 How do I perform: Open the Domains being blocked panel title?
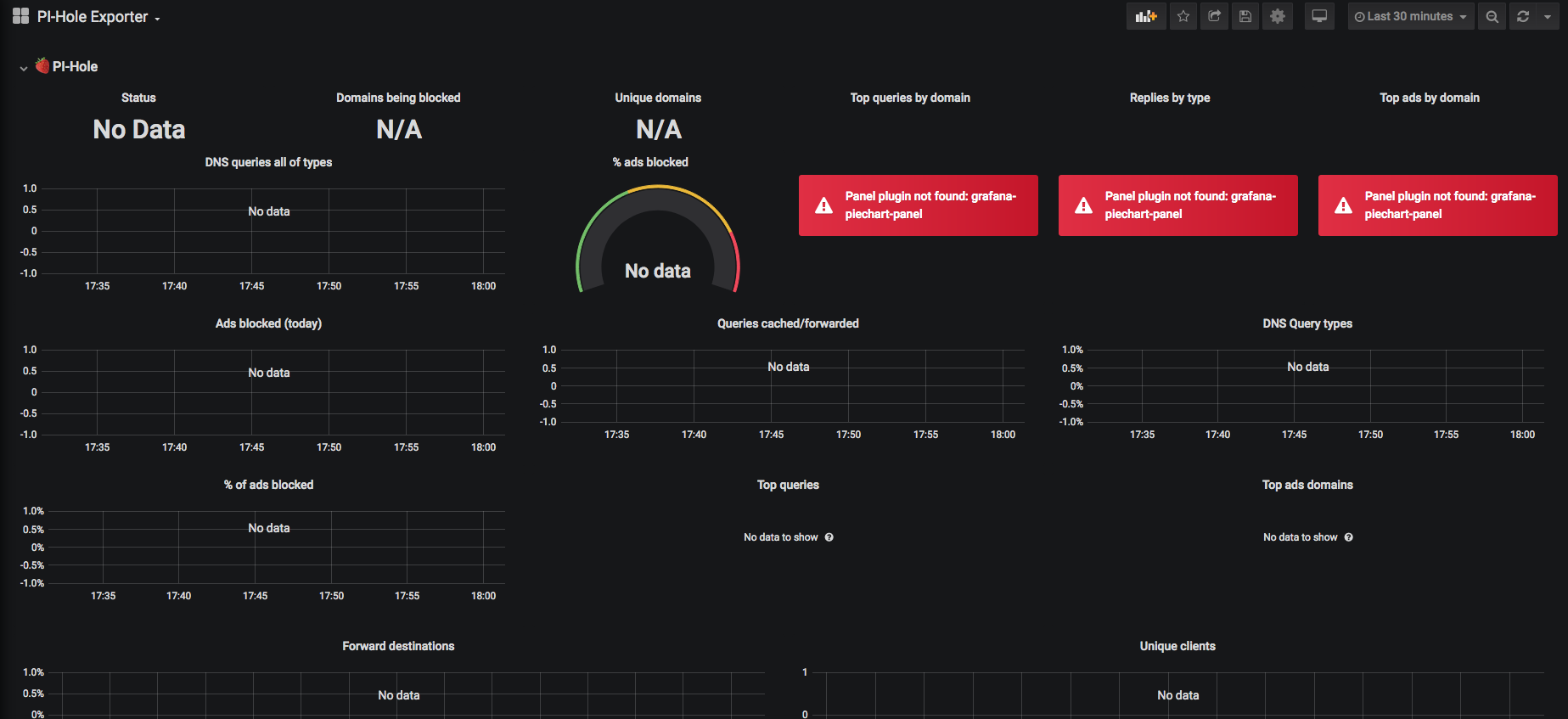pyautogui.click(x=398, y=98)
